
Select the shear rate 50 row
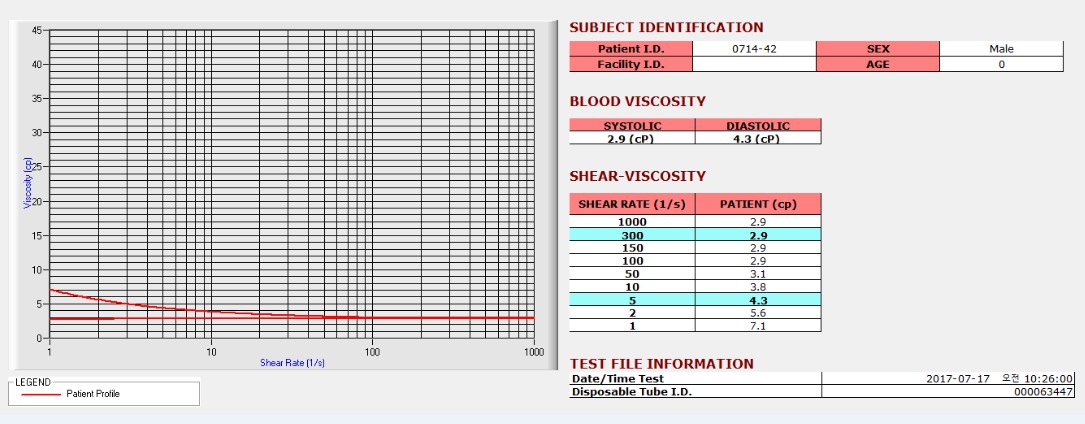point(695,274)
